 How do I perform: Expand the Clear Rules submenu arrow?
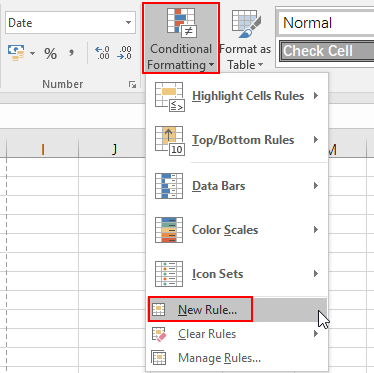coord(316,334)
